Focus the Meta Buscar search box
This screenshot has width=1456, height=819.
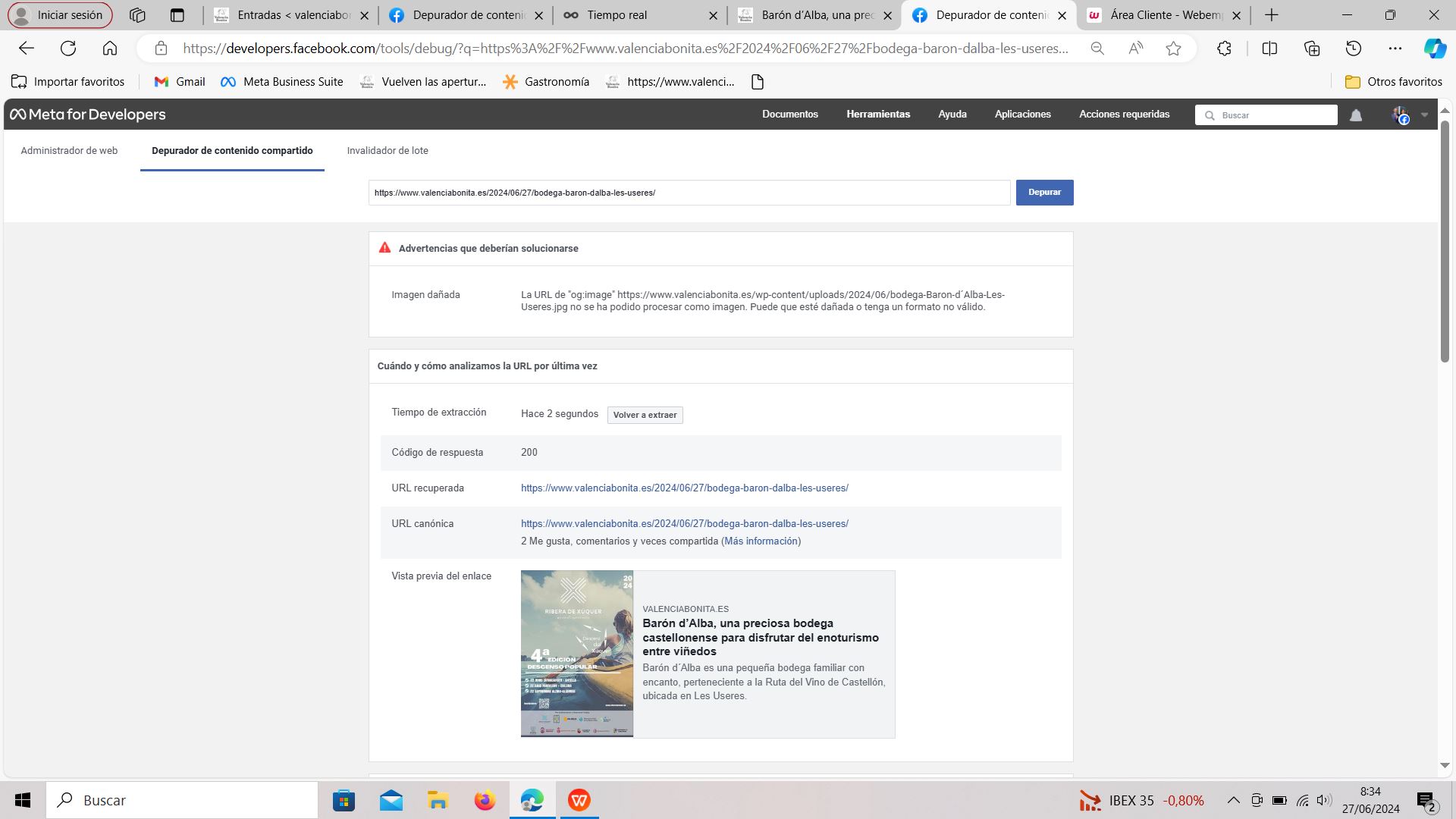coord(1266,115)
